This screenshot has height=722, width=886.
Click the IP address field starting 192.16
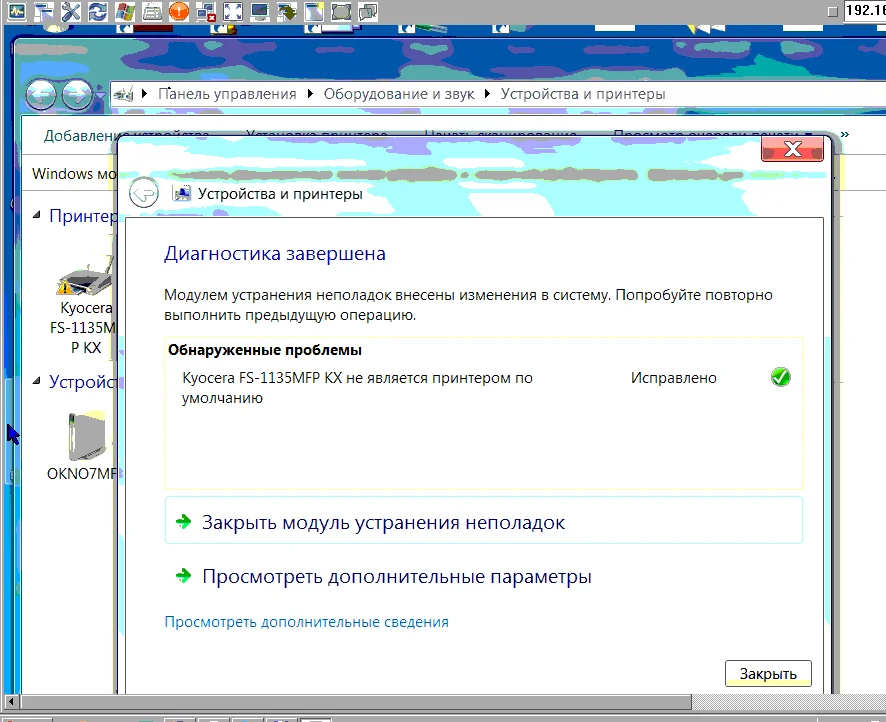click(x=865, y=10)
